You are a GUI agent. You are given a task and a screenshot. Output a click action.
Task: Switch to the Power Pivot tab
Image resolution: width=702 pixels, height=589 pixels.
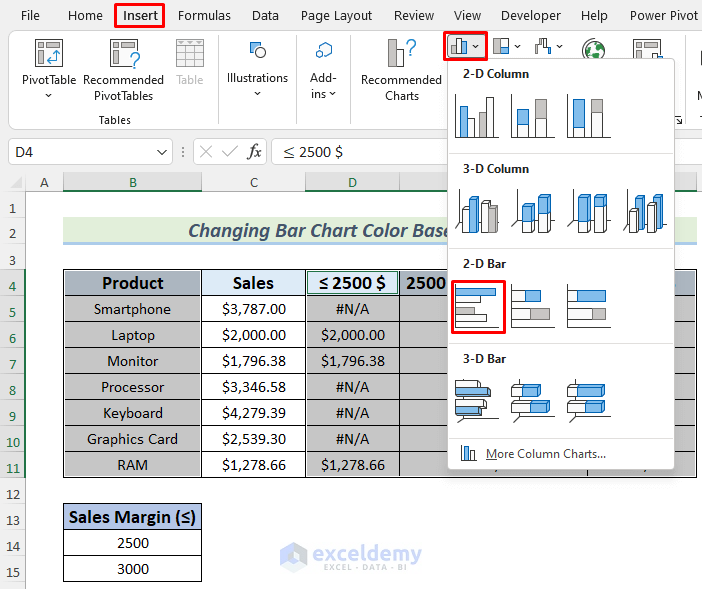click(663, 16)
